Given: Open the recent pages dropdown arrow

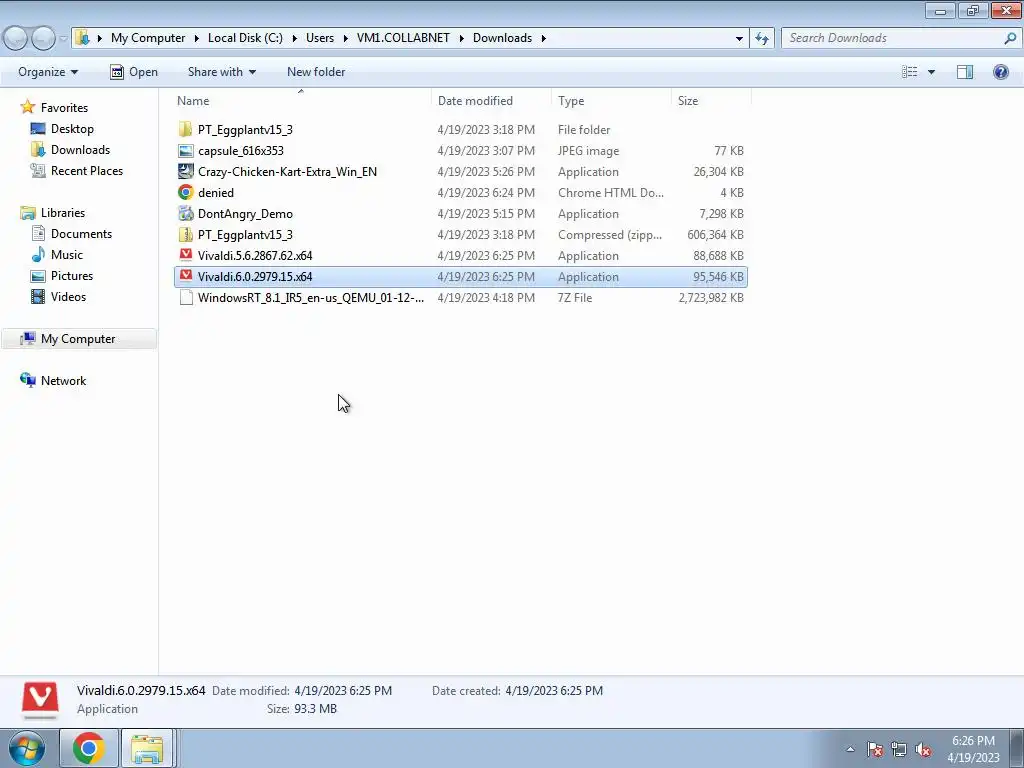Looking at the screenshot, I should 63,38.
